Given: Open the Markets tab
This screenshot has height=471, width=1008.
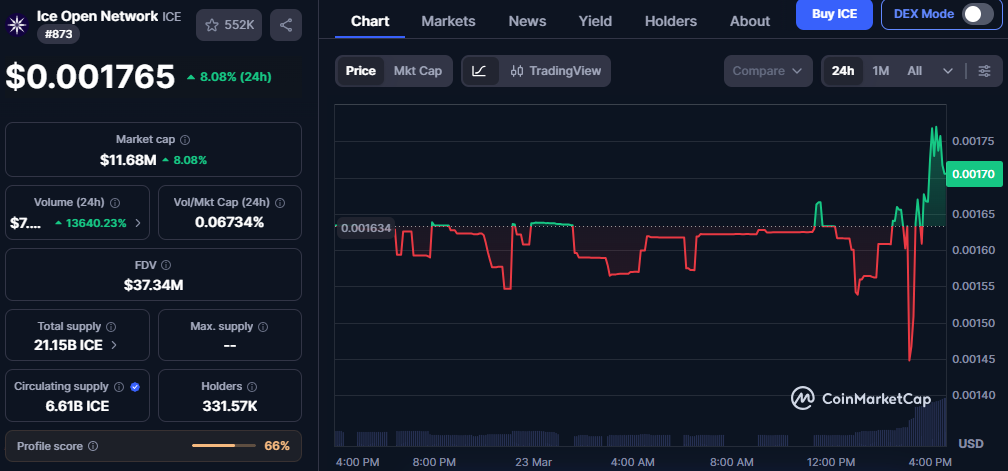Looking at the screenshot, I should click(x=448, y=21).
